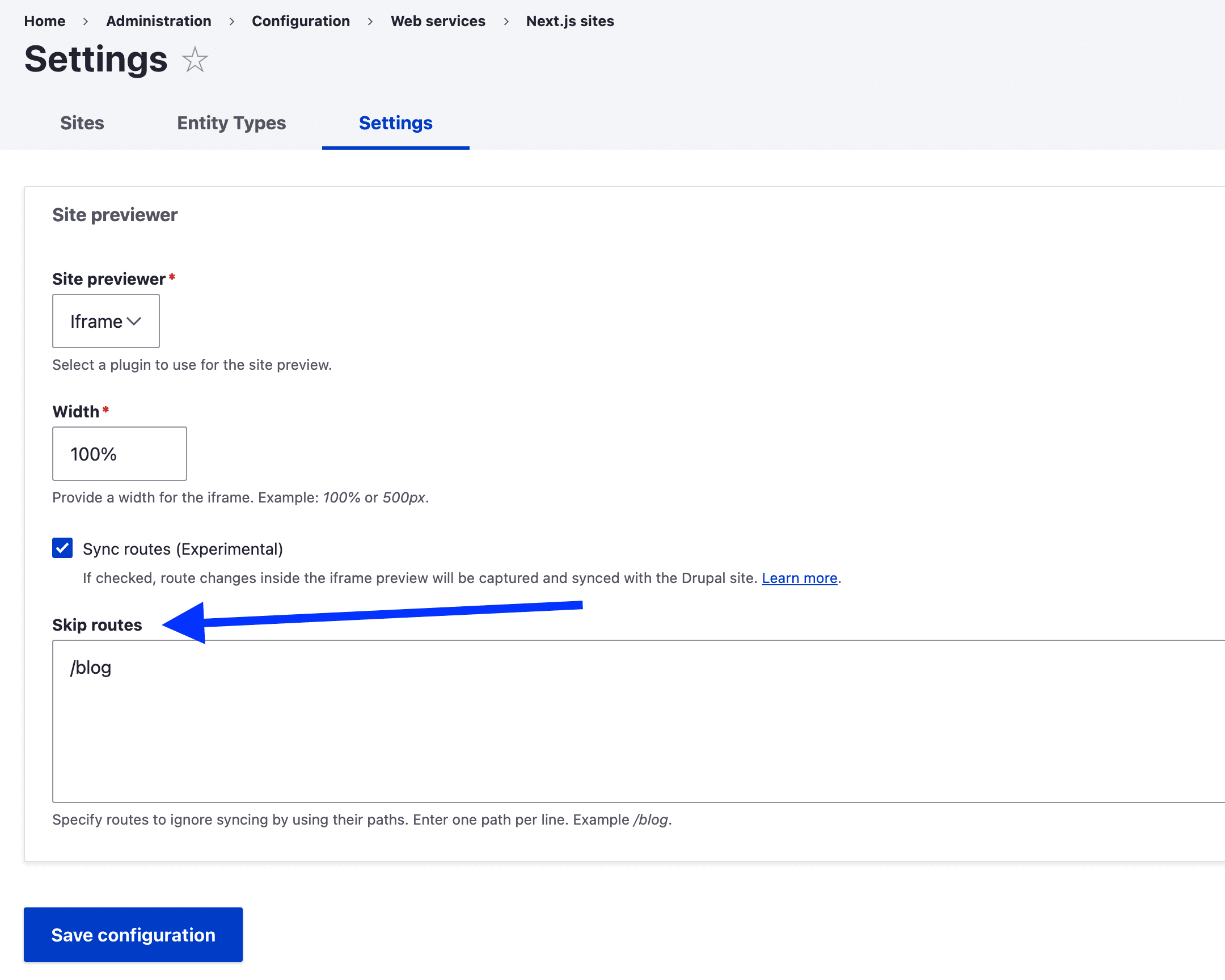Open the Next.js sites breadcrumb link
This screenshot has width=1225, height=980.
pyautogui.click(x=569, y=21)
